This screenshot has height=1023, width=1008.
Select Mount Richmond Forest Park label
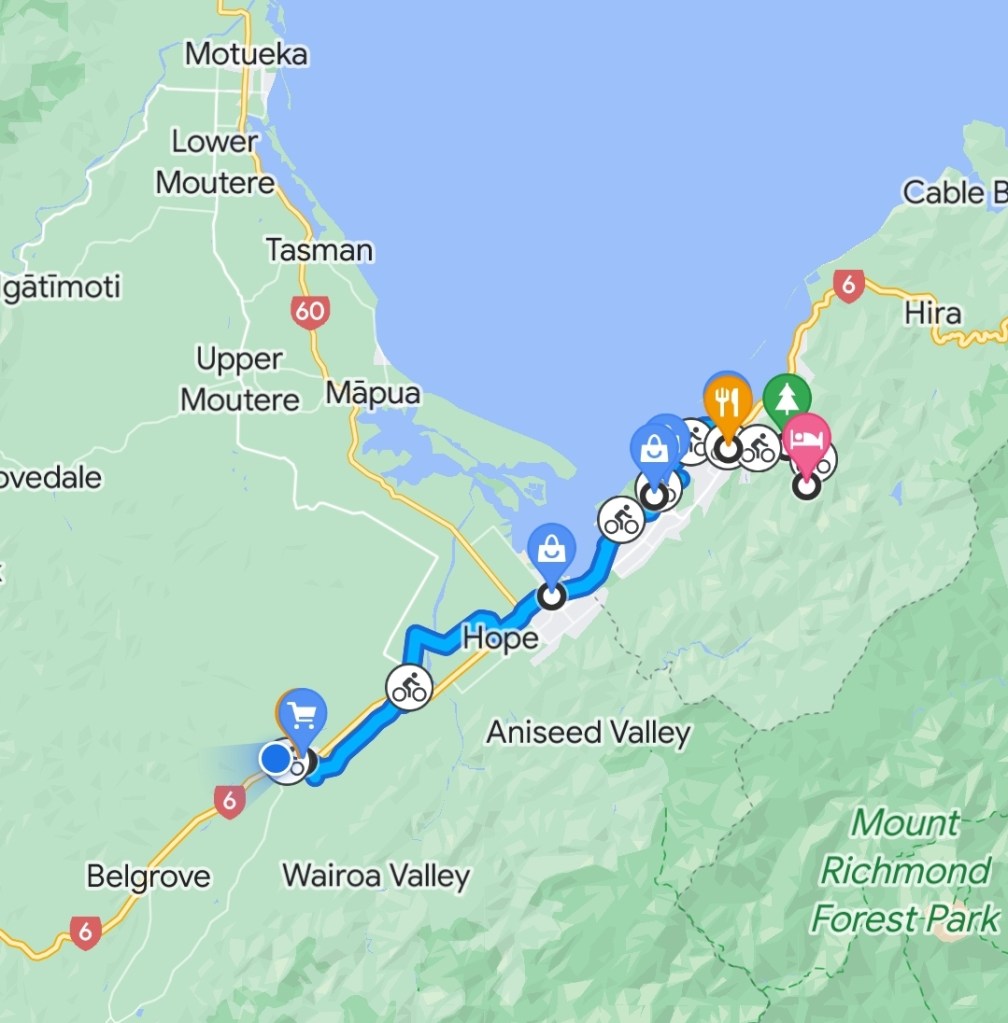[906, 871]
